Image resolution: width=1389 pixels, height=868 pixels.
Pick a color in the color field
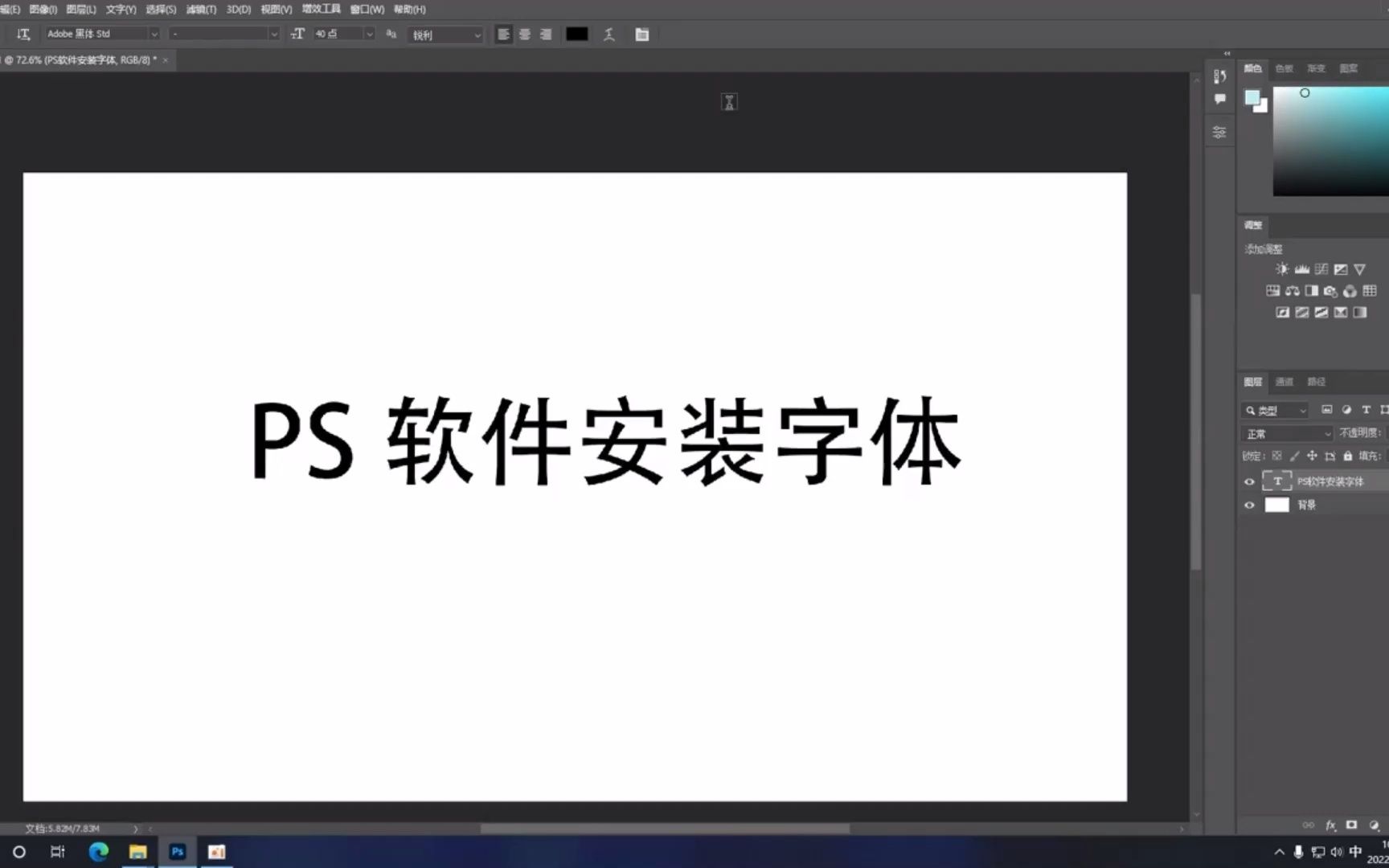pyautogui.click(x=1331, y=141)
